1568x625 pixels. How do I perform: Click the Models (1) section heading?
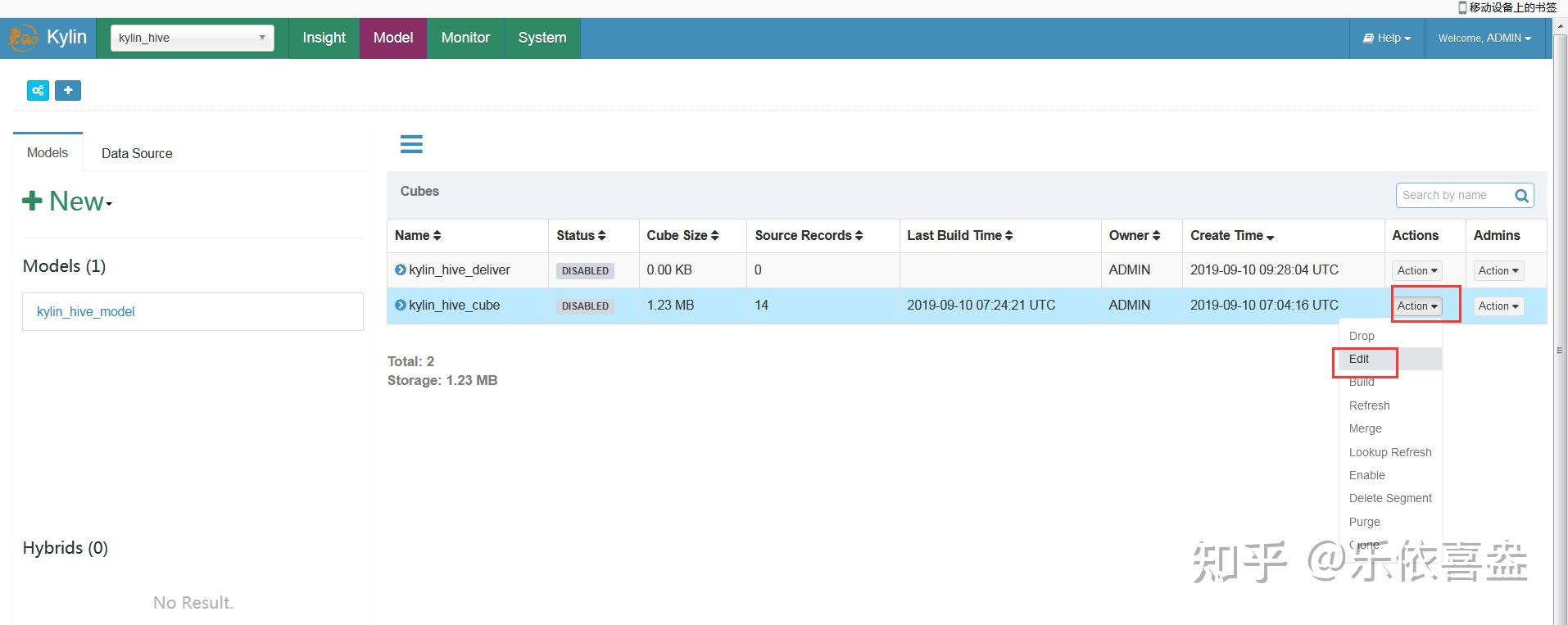pos(64,266)
